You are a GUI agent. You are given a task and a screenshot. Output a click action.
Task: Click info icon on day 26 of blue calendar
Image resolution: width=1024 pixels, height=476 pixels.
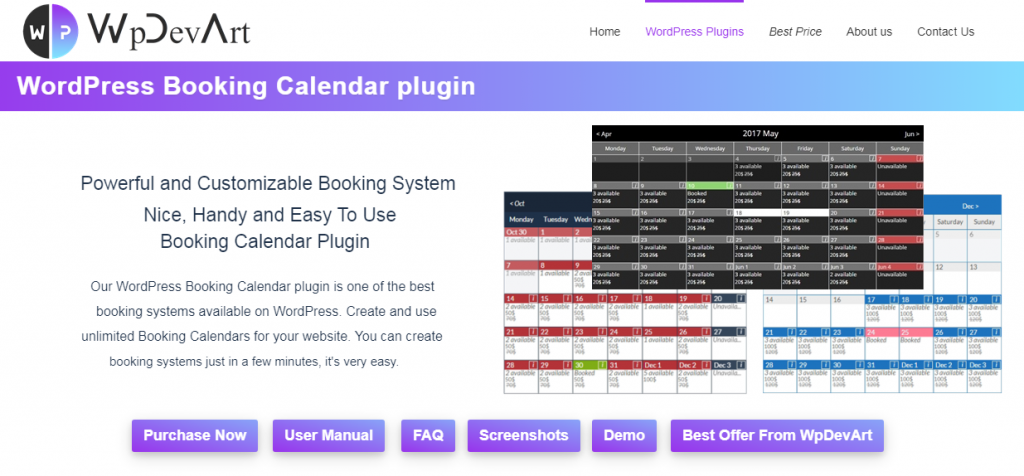point(961,332)
